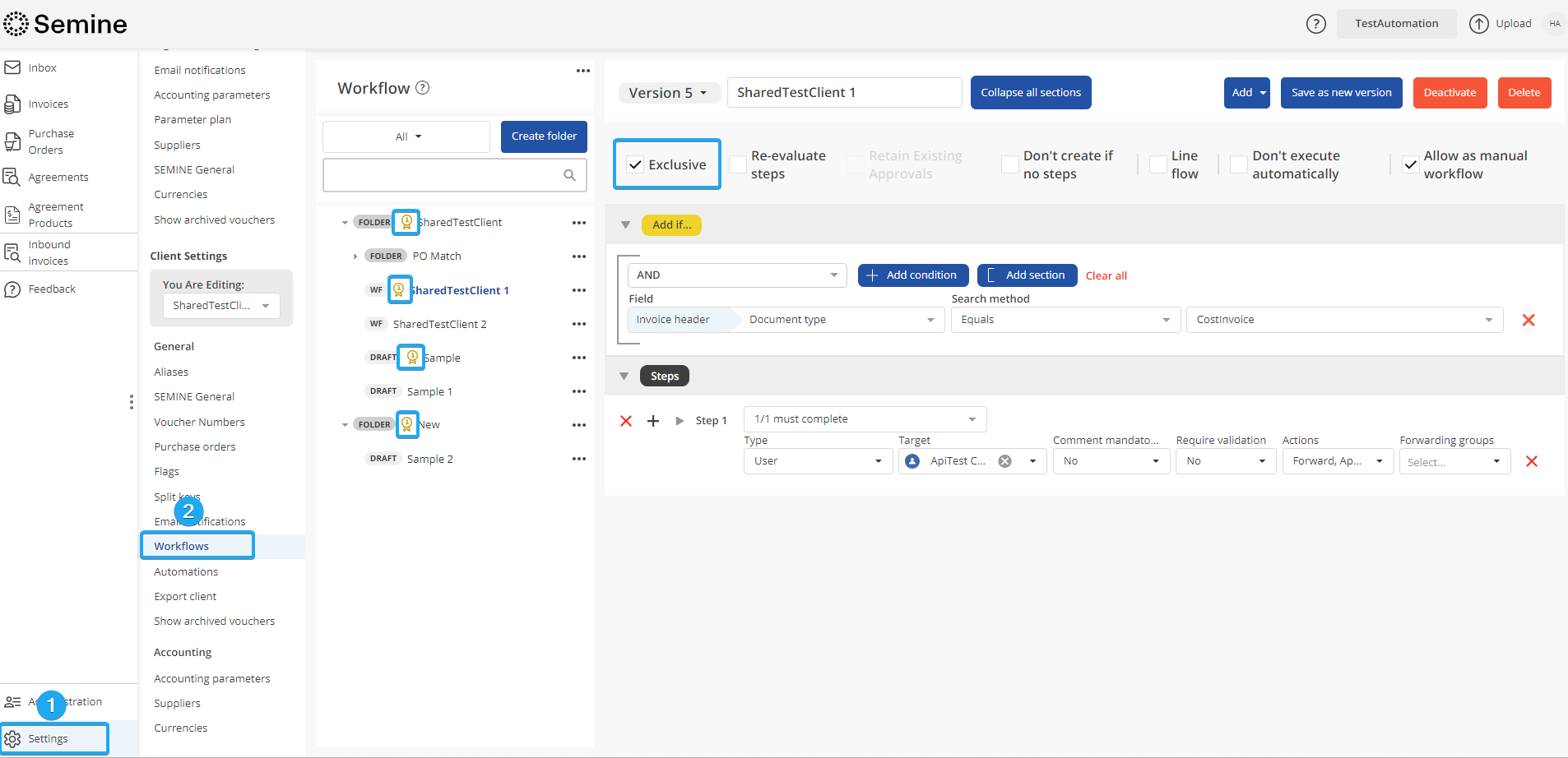The image size is (1568, 758).
Task: Click the Create folder button
Action: (x=544, y=136)
